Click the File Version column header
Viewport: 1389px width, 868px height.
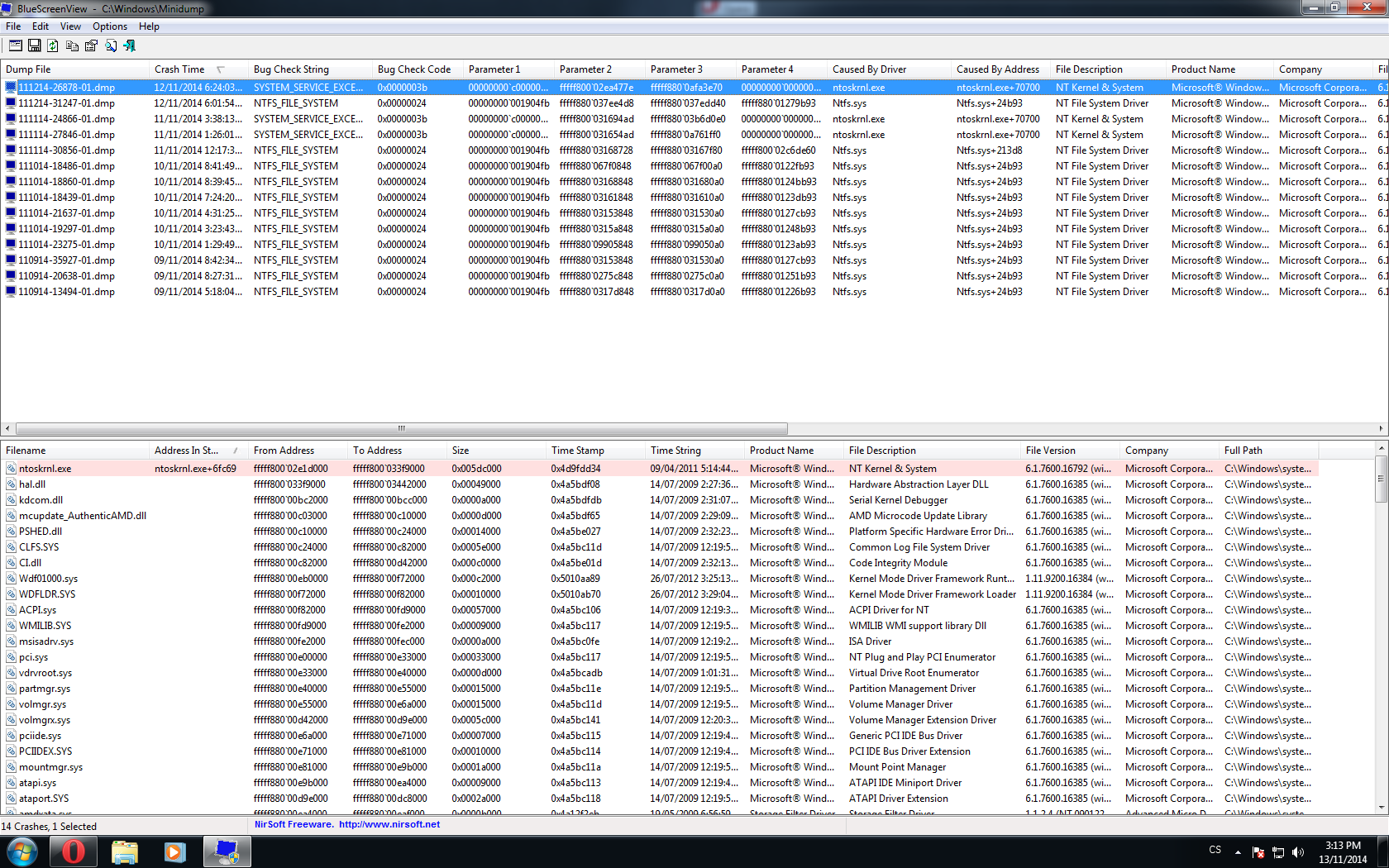(1071, 451)
